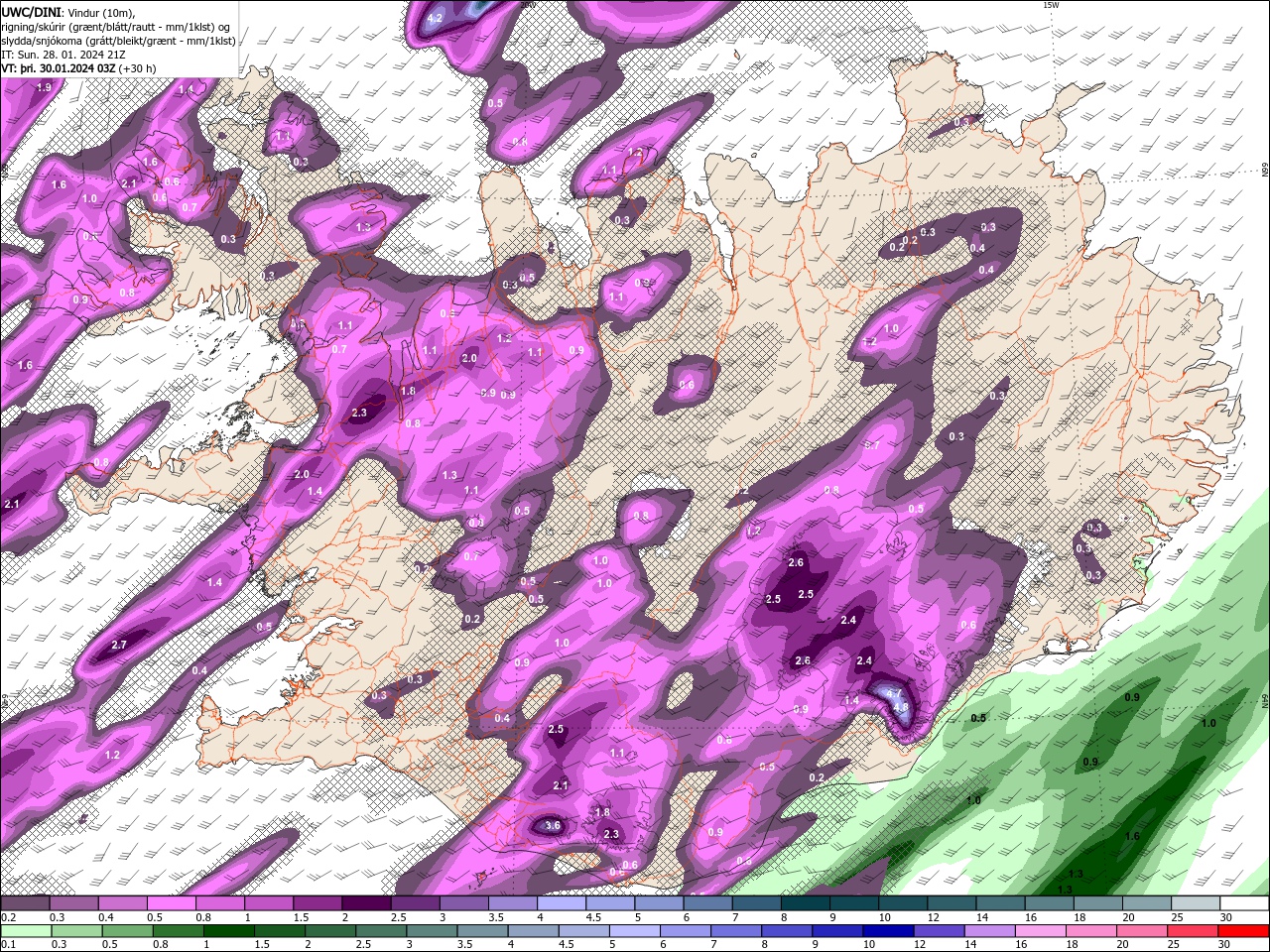Click the 'UWC/DINI: Vindur (10m),' title line
1270x952 pixels.
[68, 12]
